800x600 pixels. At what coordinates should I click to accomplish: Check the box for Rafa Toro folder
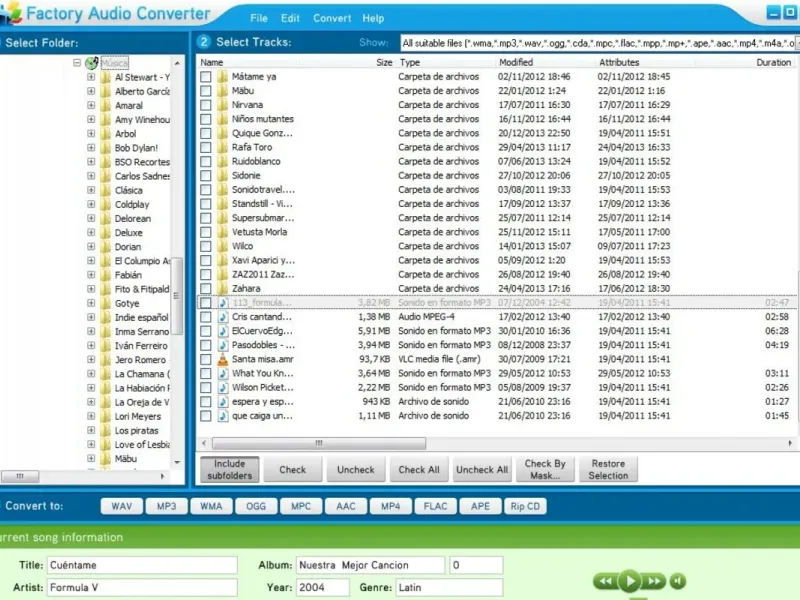[206, 147]
